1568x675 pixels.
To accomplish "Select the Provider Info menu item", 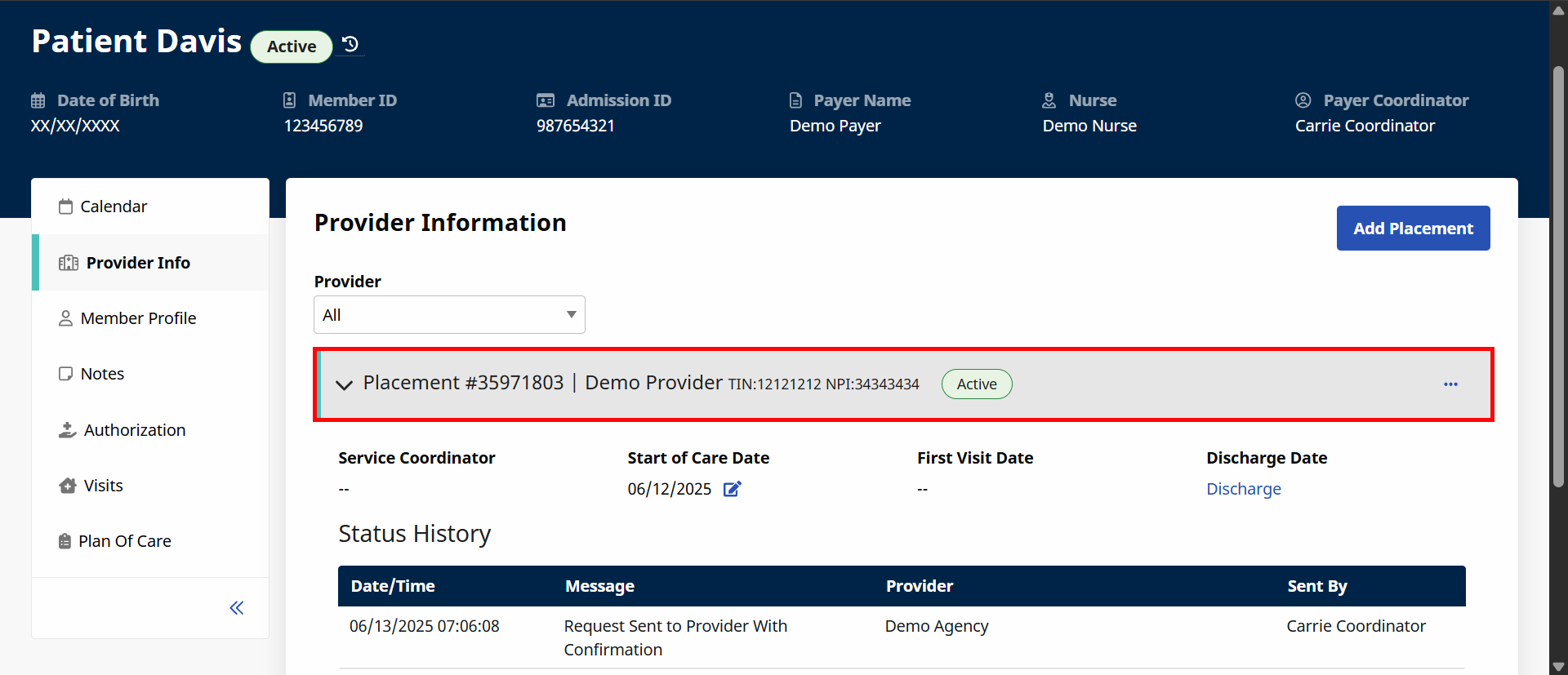I will [138, 263].
